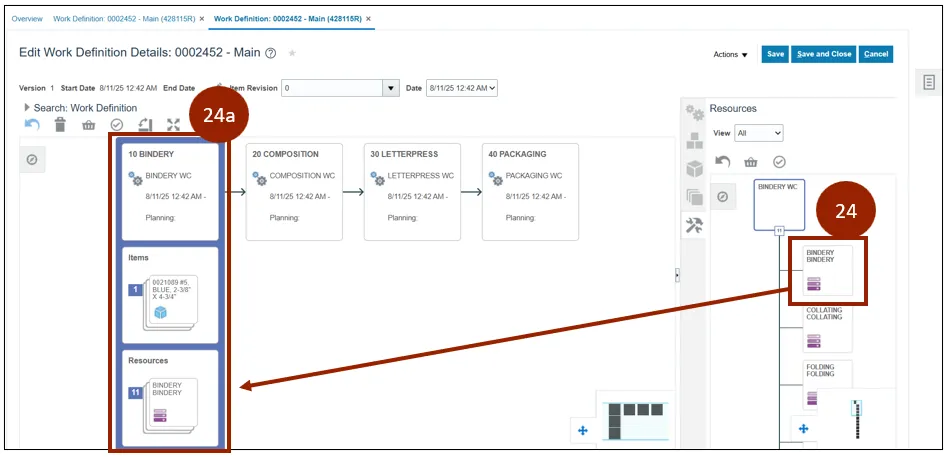This screenshot has height=457, width=948.
Task: Click the operations gears side tab icon
Action: (694, 112)
